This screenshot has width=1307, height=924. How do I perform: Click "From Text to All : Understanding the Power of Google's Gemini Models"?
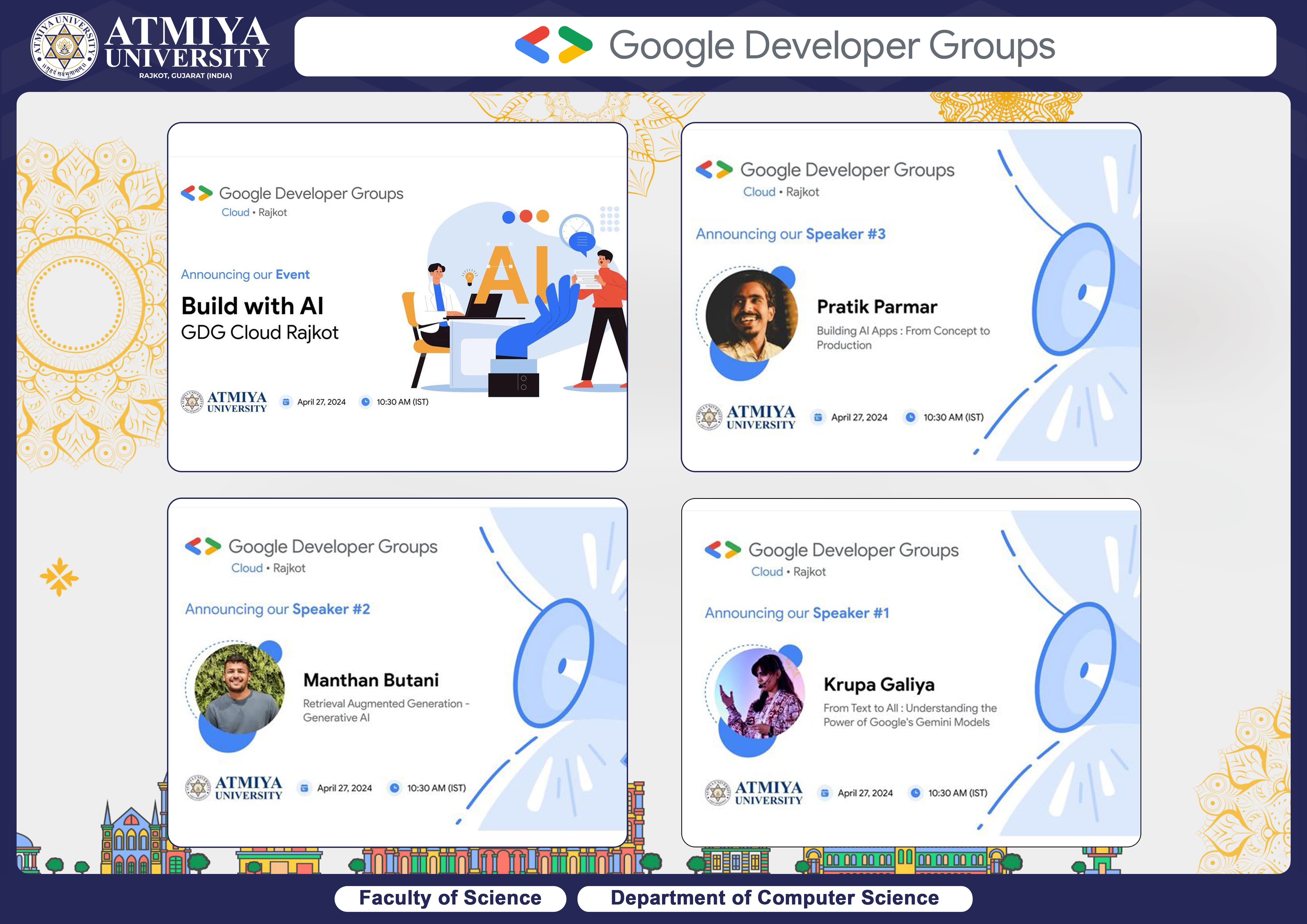(x=910, y=715)
